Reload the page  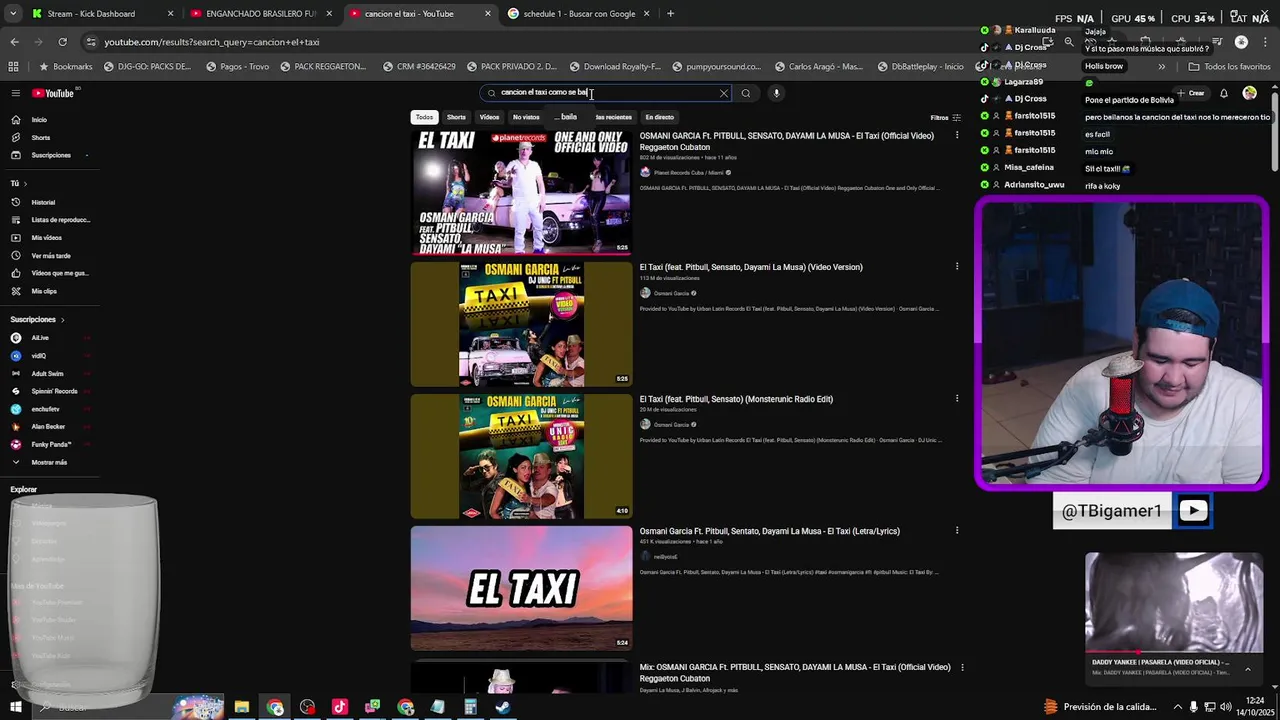[62, 42]
